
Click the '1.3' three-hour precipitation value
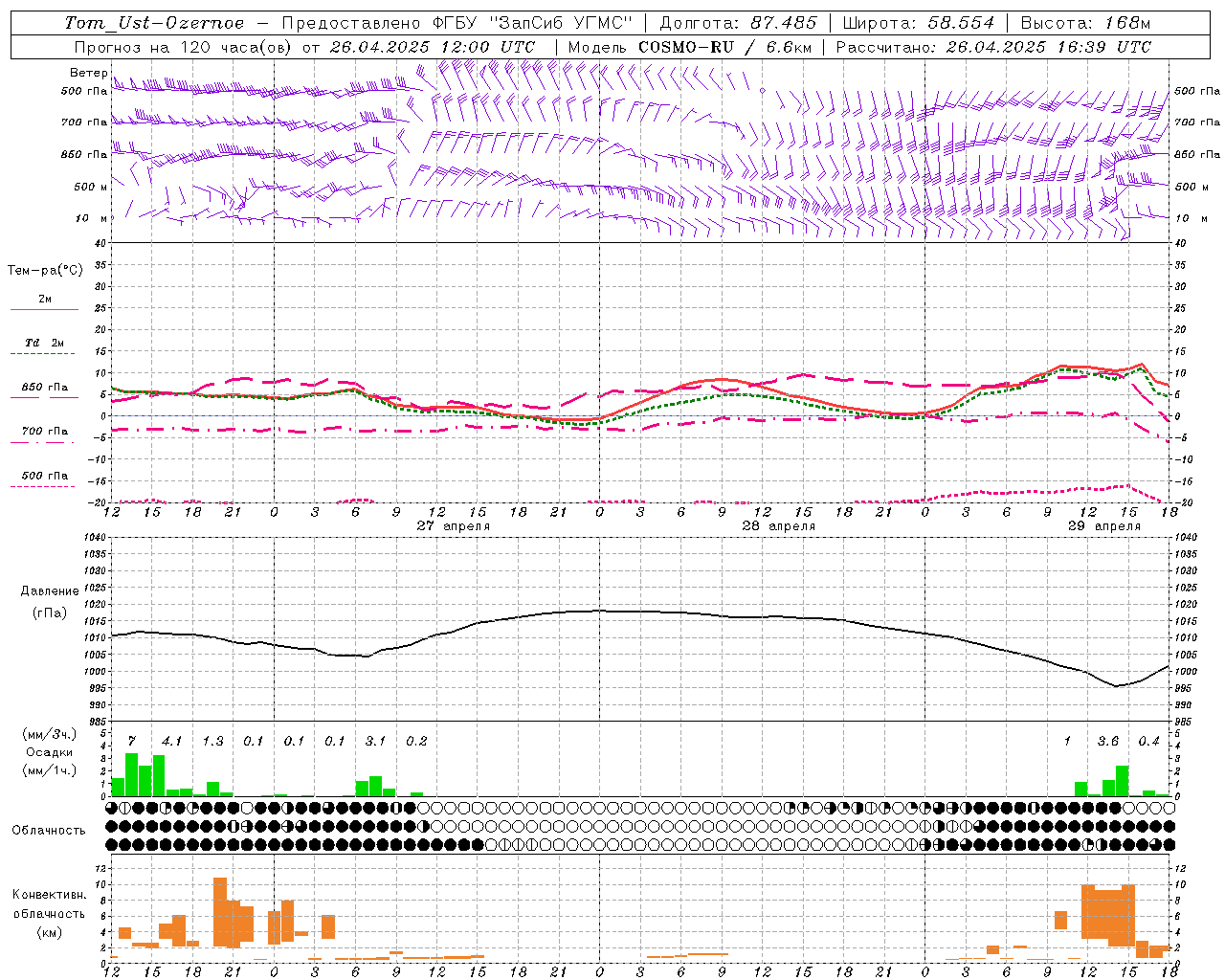pos(212,742)
